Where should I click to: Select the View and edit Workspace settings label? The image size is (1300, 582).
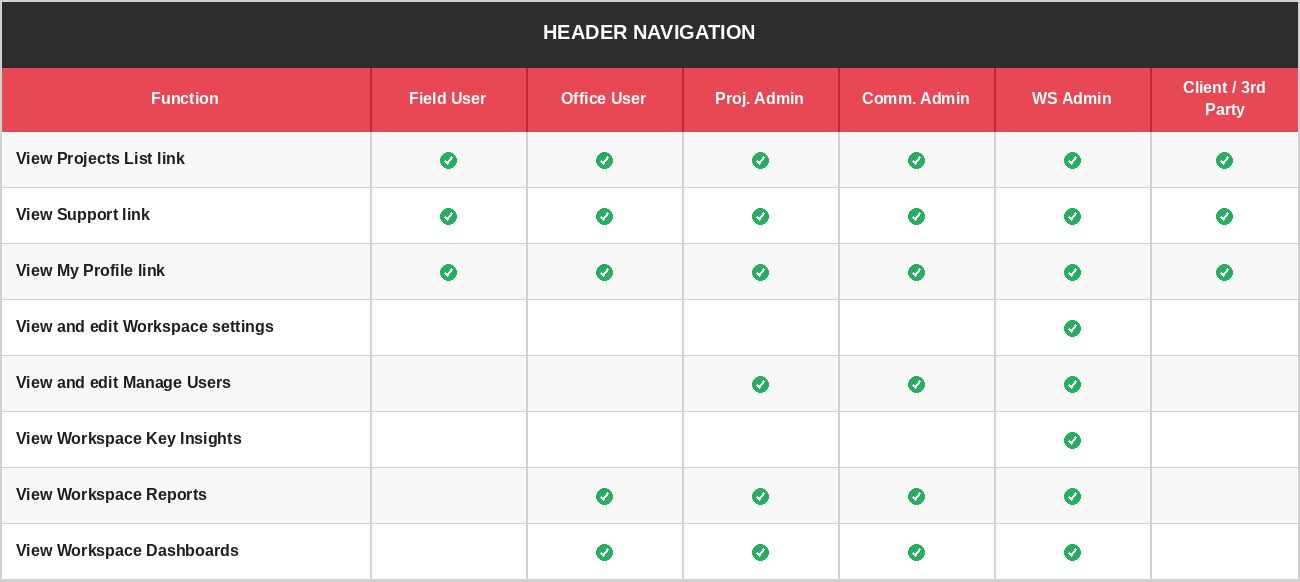coord(144,327)
